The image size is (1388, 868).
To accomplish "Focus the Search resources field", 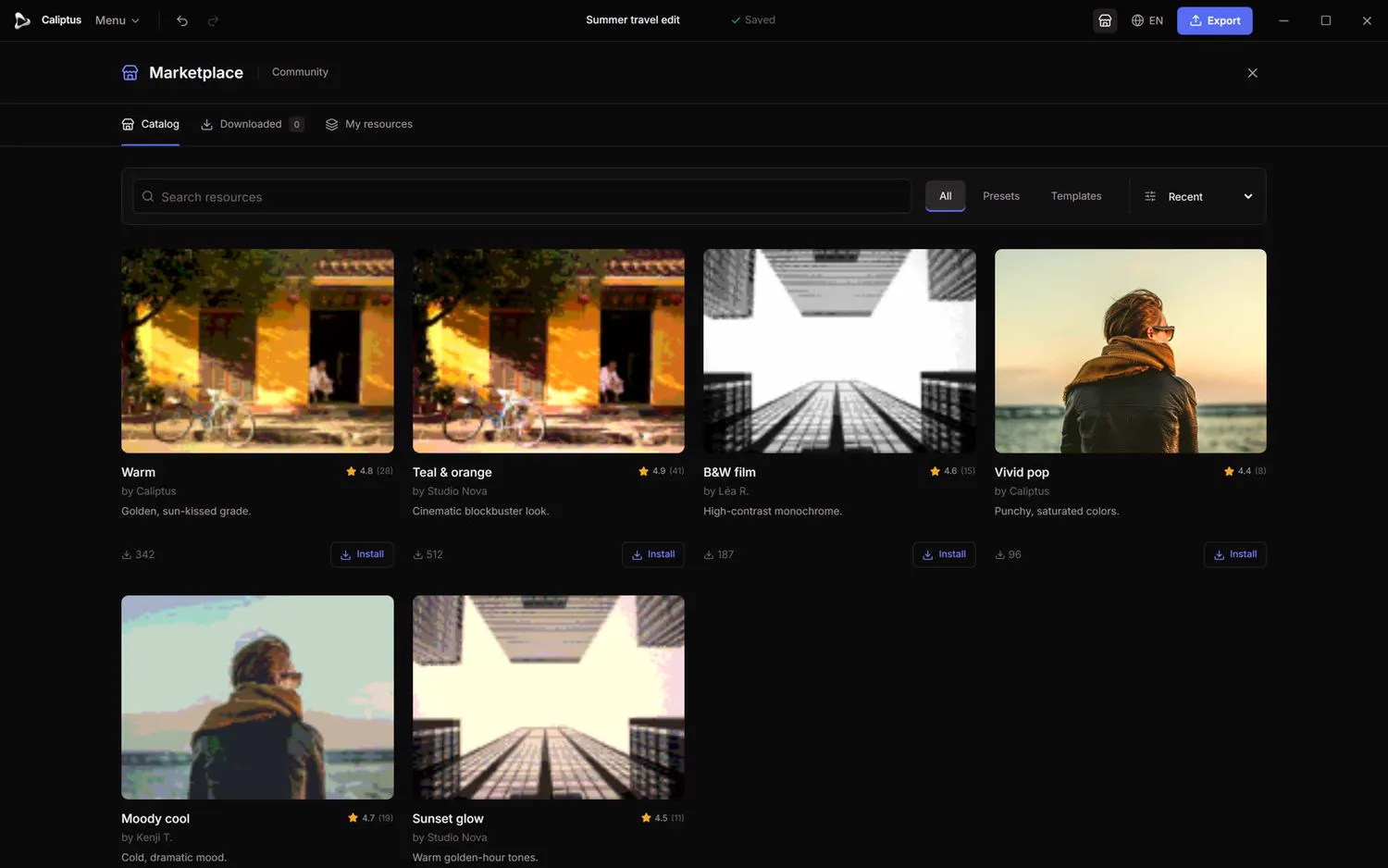I will [x=522, y=196].
